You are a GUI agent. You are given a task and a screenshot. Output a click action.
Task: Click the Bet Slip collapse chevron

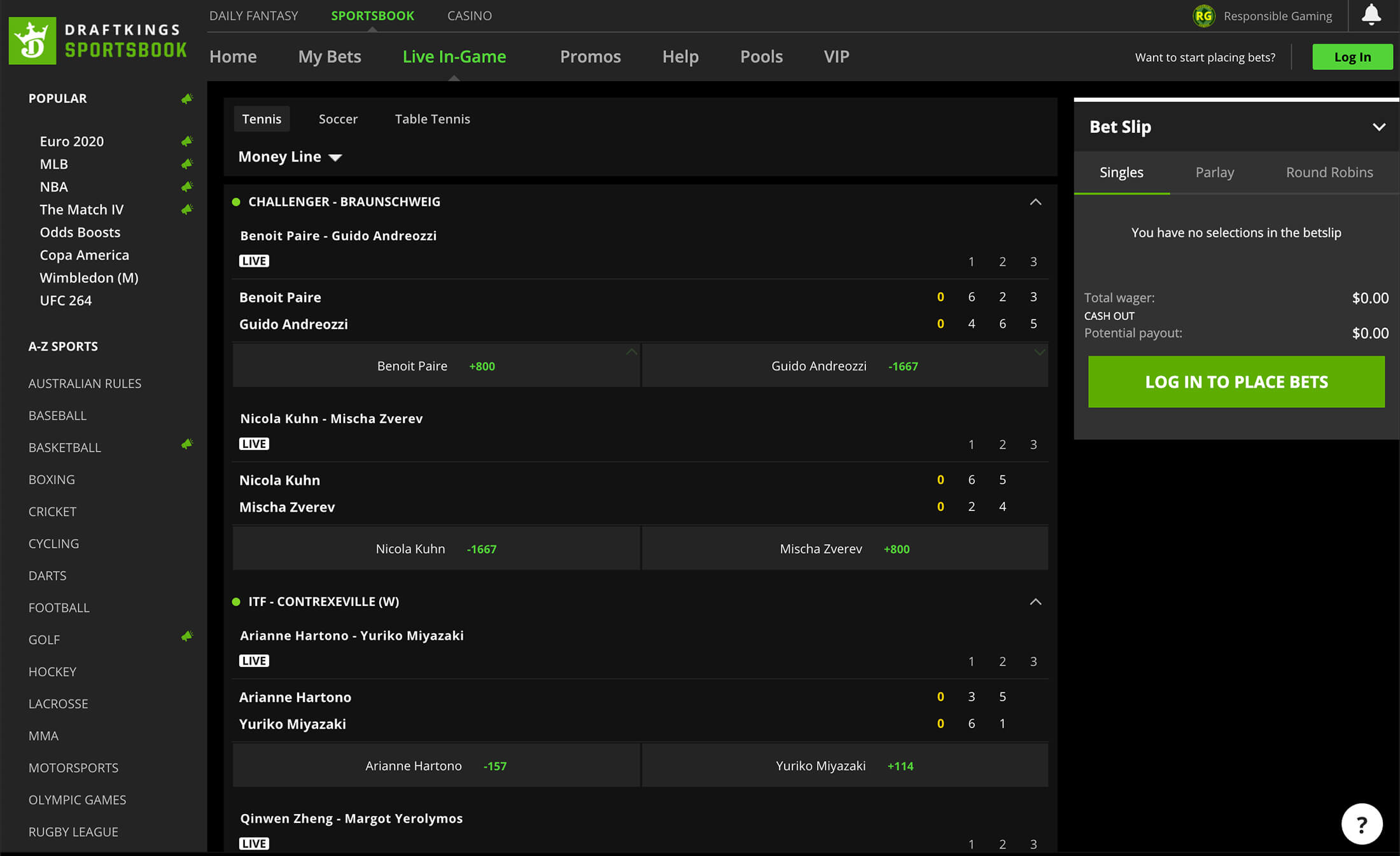pos(1379,126)
